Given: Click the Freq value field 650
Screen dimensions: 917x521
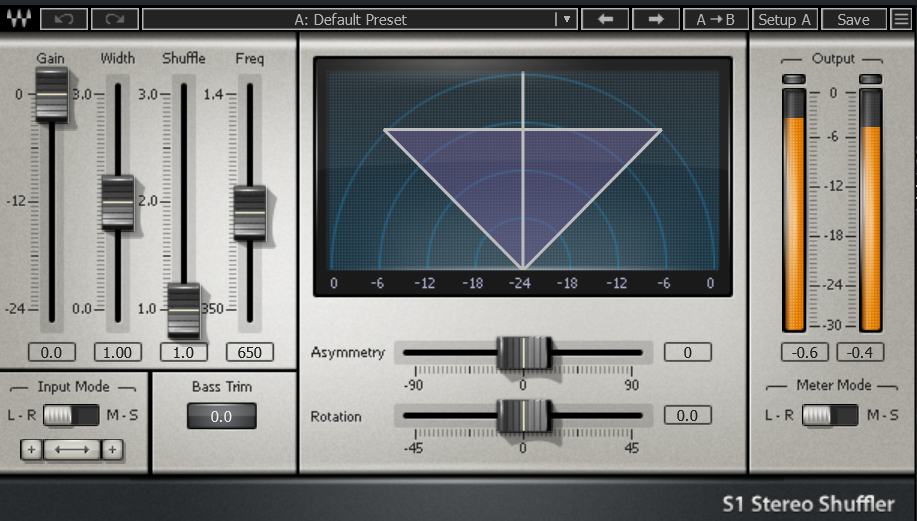Looking at the screenshot, I should (x=250, y=352).
